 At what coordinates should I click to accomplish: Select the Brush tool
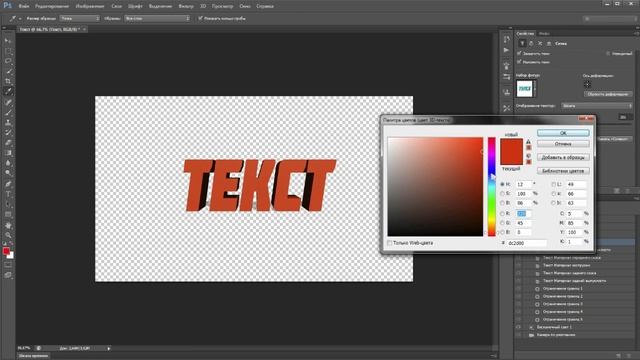(x=8, y=112)
